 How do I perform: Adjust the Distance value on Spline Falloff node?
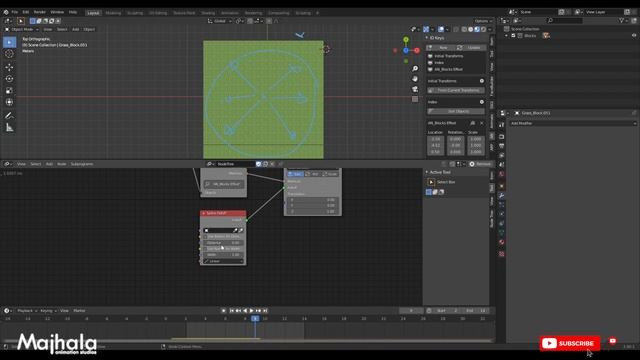pos(223,243)
